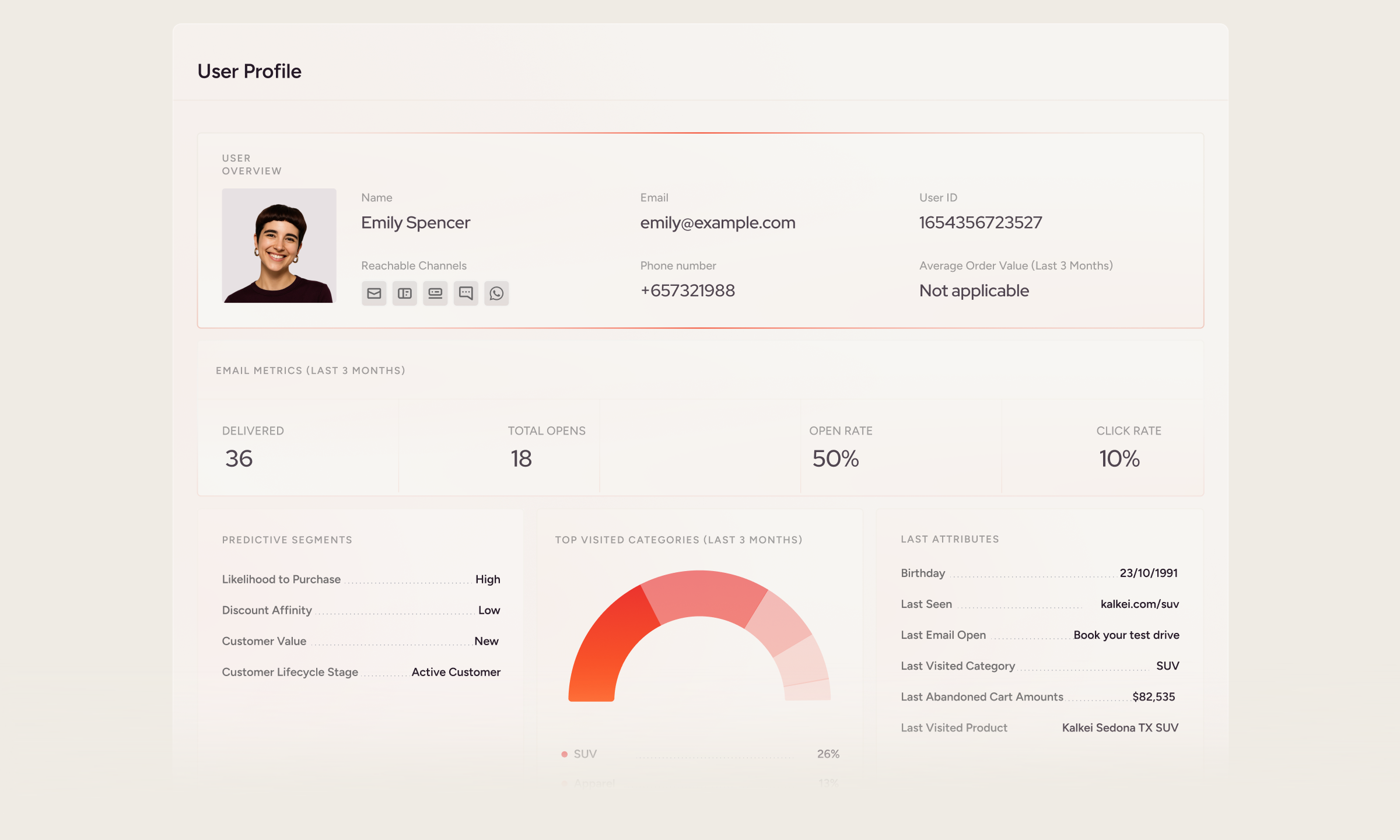This screenshot has width=1400, height=840.
Task: Click the phone number +657321988
Action: 688,290
